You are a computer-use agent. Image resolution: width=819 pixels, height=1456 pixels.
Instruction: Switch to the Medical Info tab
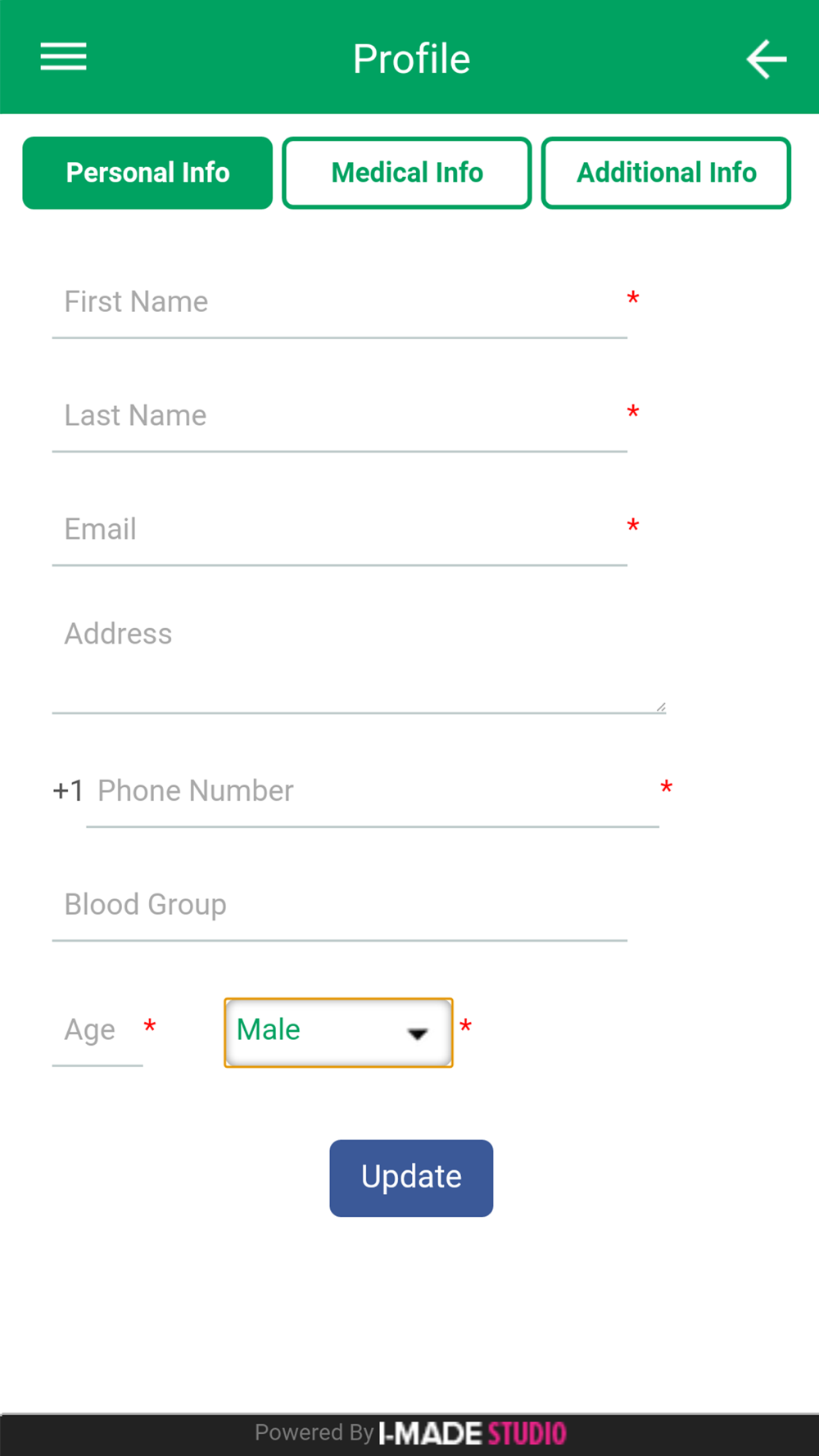pos(407,173)
